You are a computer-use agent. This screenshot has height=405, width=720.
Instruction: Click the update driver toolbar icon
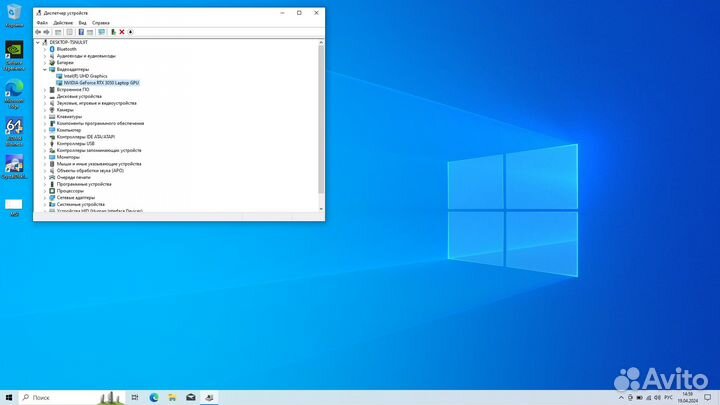[x=113, y=32]
